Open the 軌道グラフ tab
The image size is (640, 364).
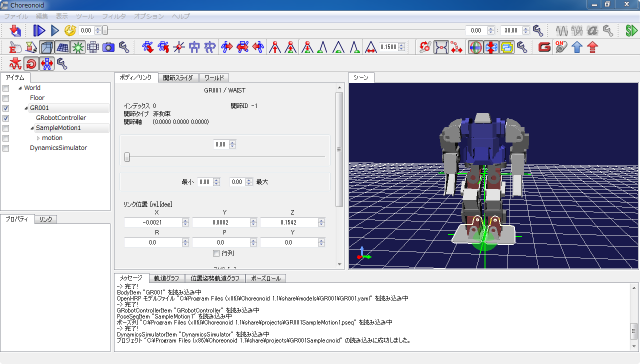167,278
